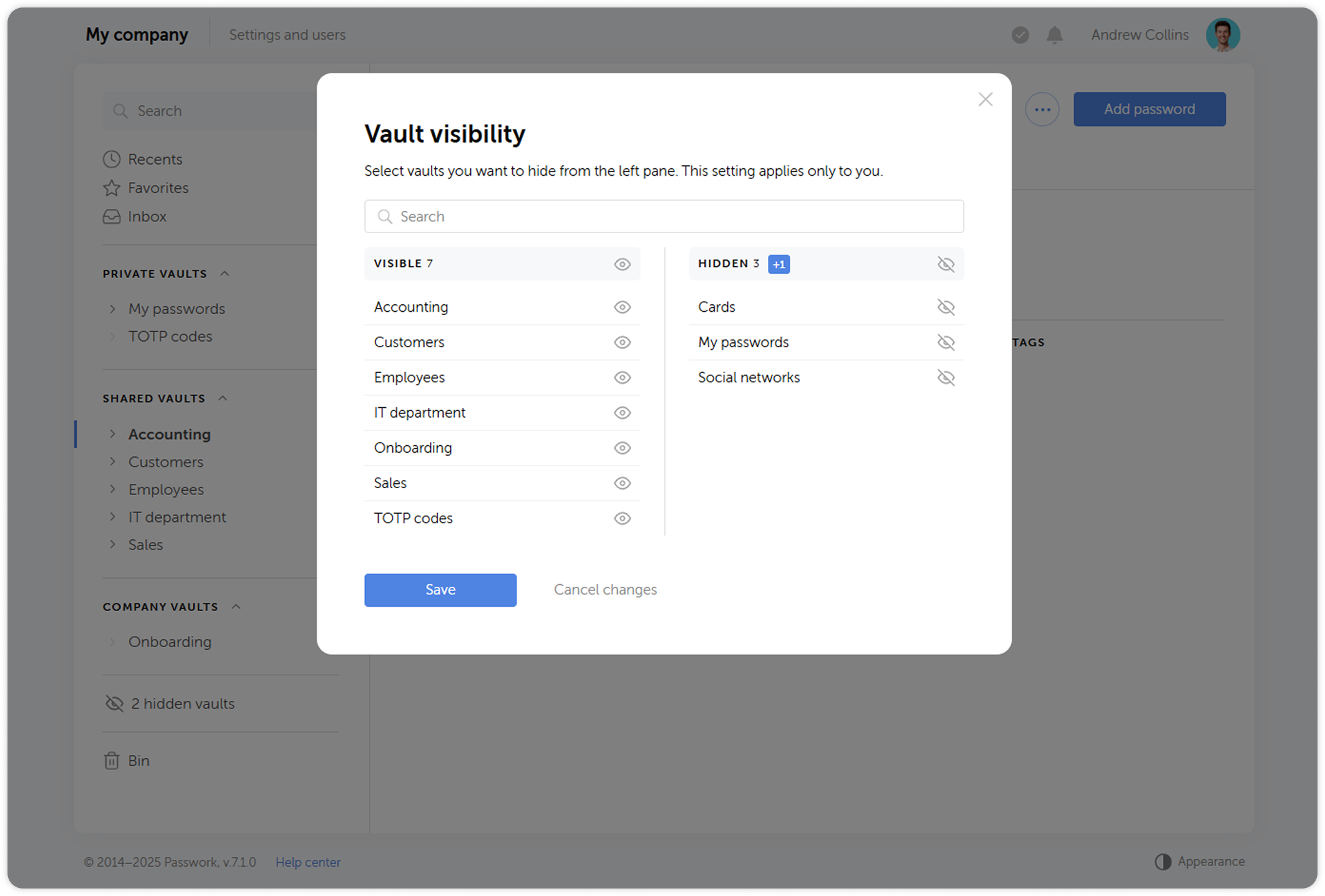
Task: Collapse the Shared Vaults section
Action: pyautogui.click(x=224, y=398)
